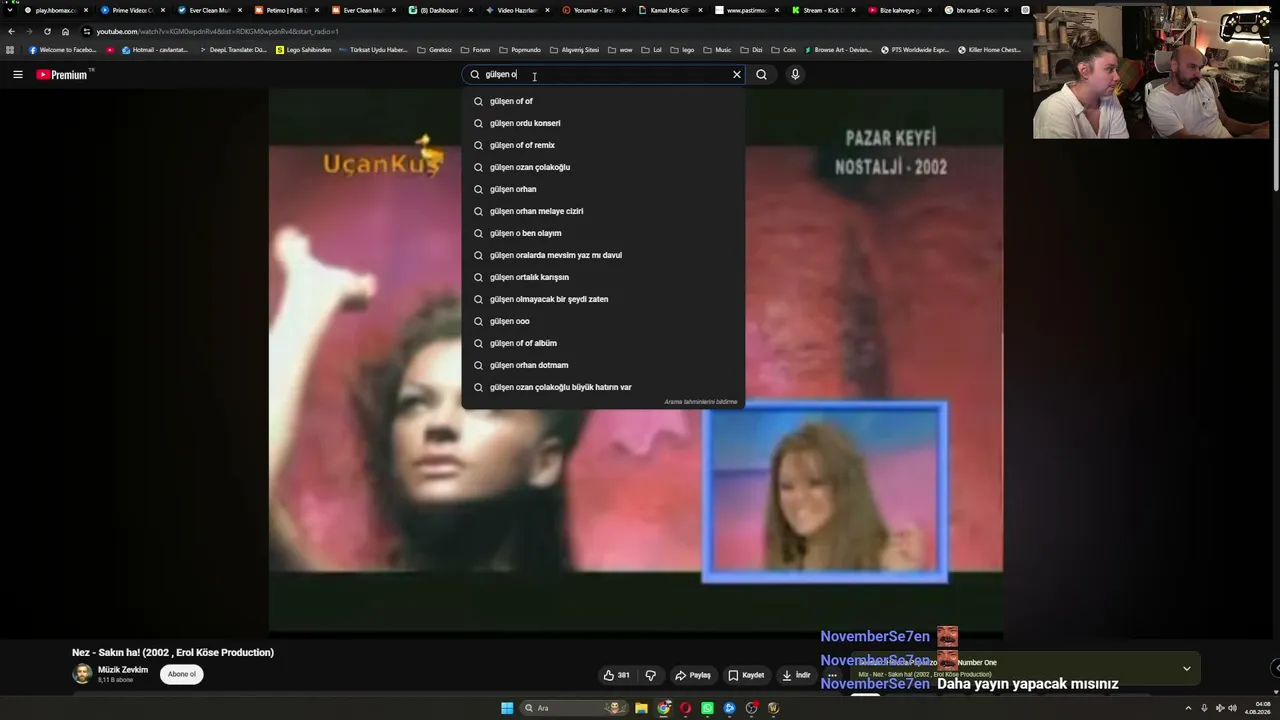Open Chrome from the taskbar

[663, 708]
